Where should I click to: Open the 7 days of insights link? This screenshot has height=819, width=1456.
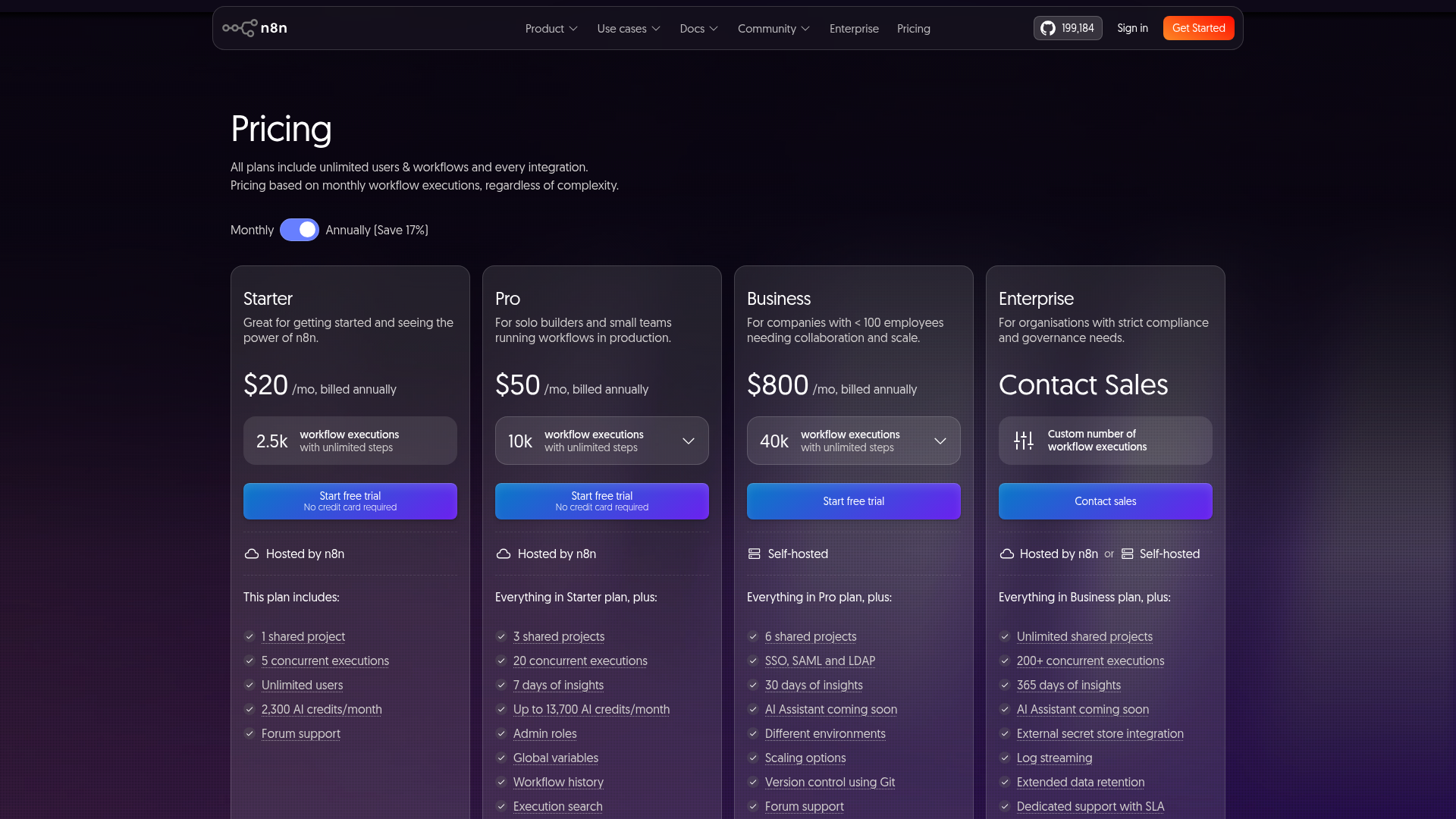click(558, 685)
